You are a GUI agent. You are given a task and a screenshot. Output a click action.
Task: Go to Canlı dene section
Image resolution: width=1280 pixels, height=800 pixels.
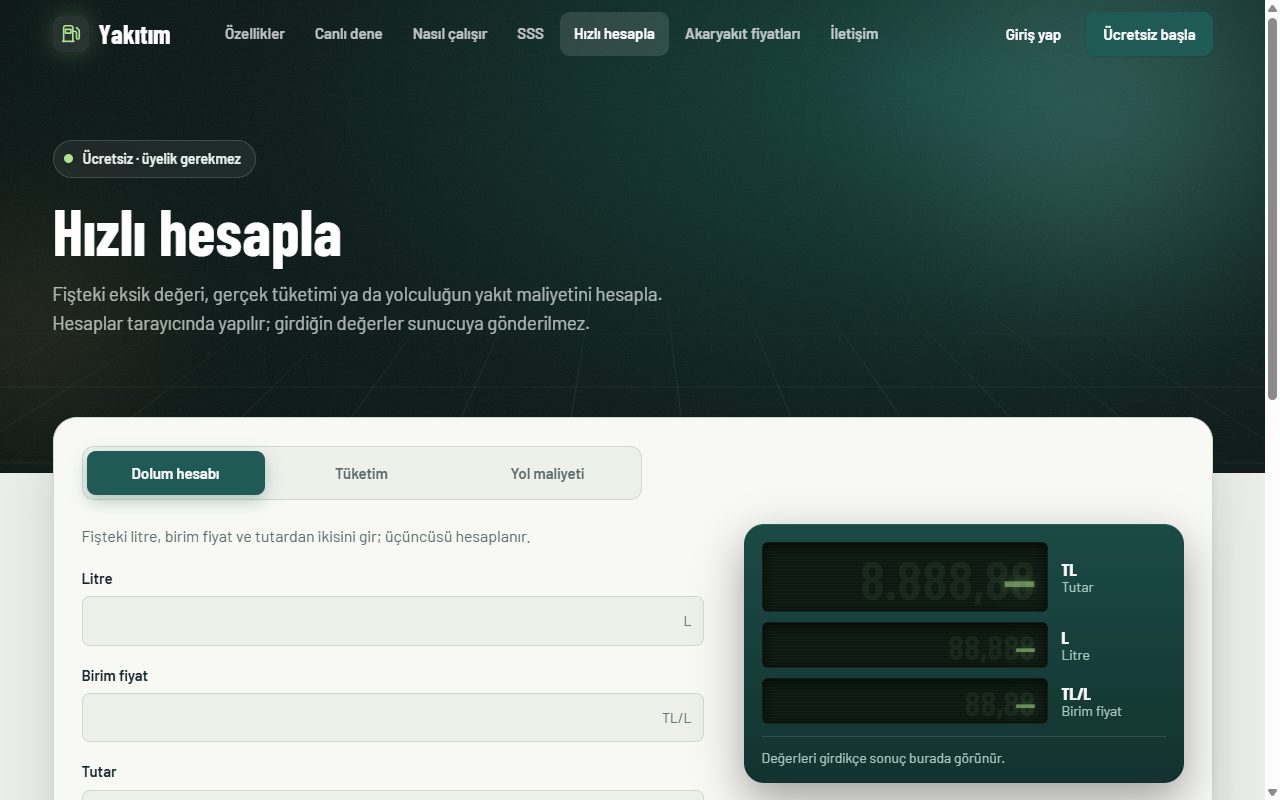(x=349, y=34)
